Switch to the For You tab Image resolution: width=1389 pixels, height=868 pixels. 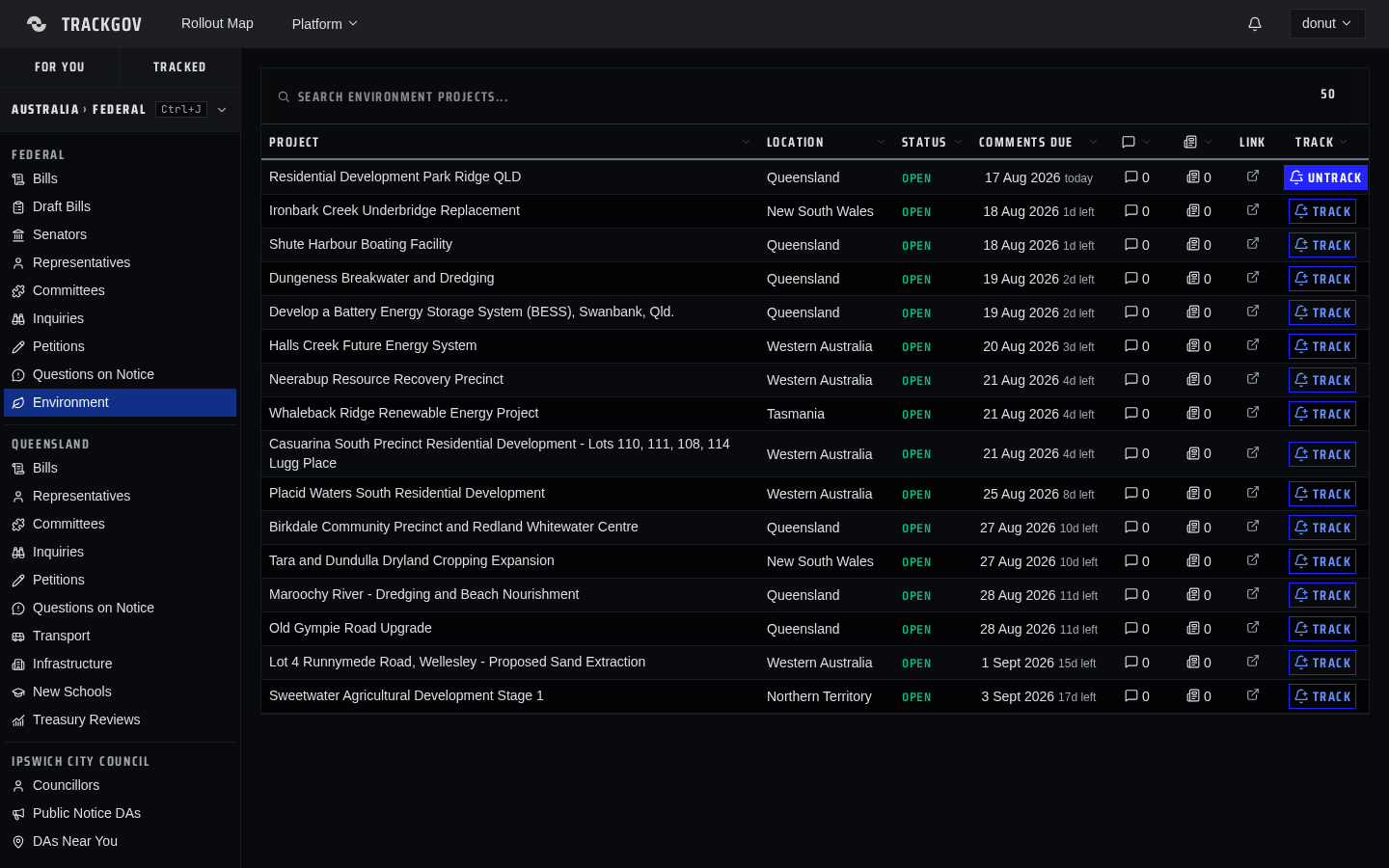[60, 68]
